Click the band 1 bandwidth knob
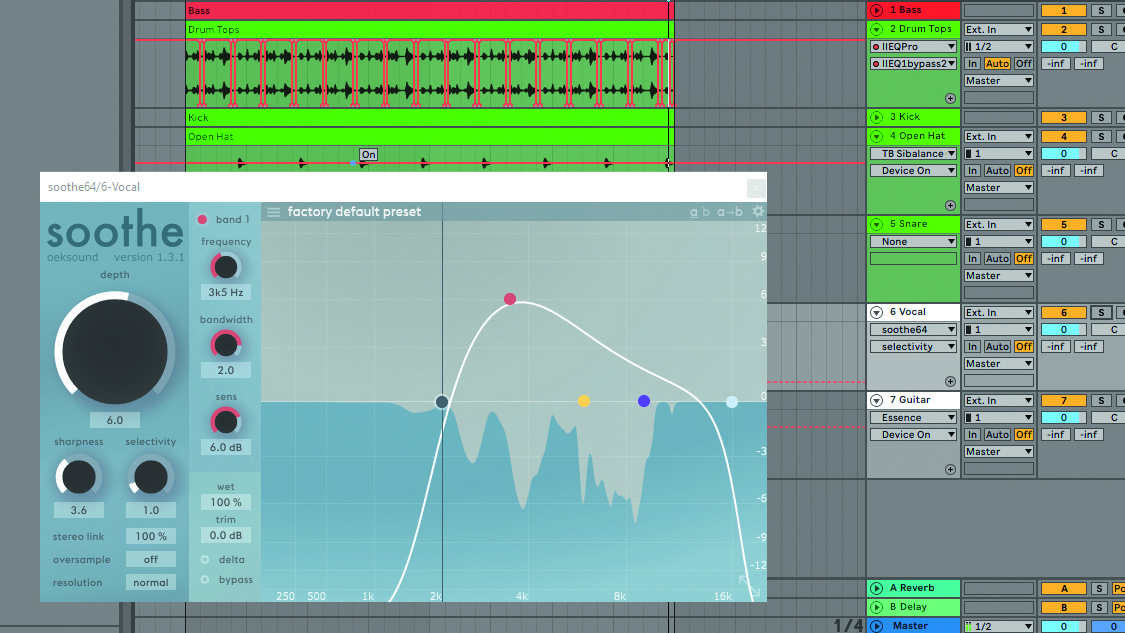1125x633 pixels. pos(225,345)
